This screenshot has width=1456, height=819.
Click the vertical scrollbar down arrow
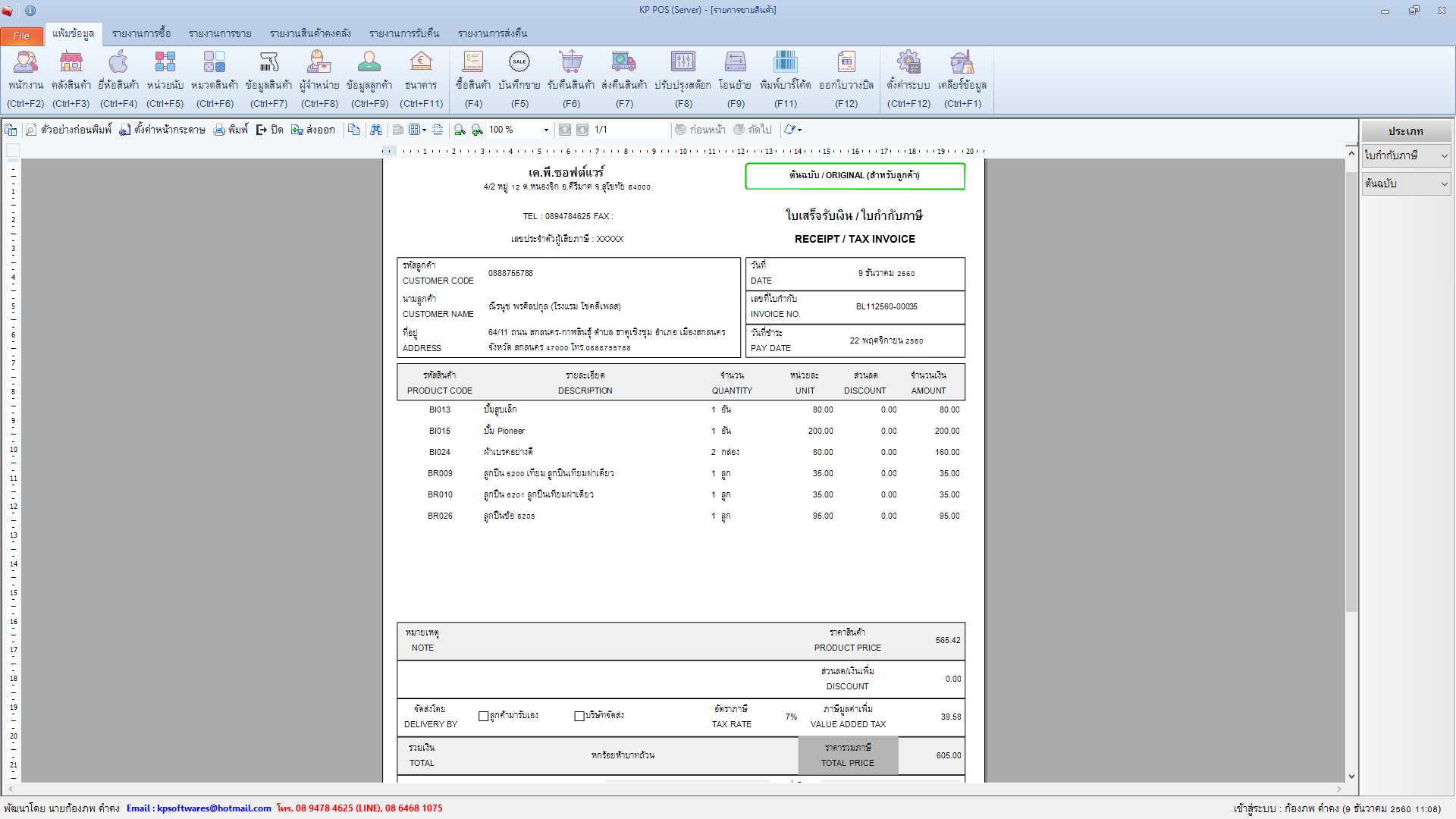click(1351, 777)
